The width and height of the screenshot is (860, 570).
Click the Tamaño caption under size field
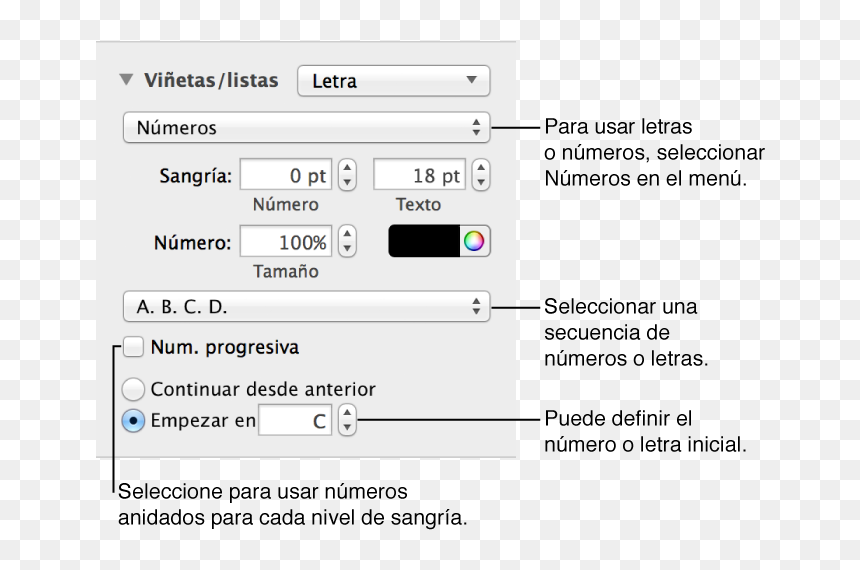[286, 272]
